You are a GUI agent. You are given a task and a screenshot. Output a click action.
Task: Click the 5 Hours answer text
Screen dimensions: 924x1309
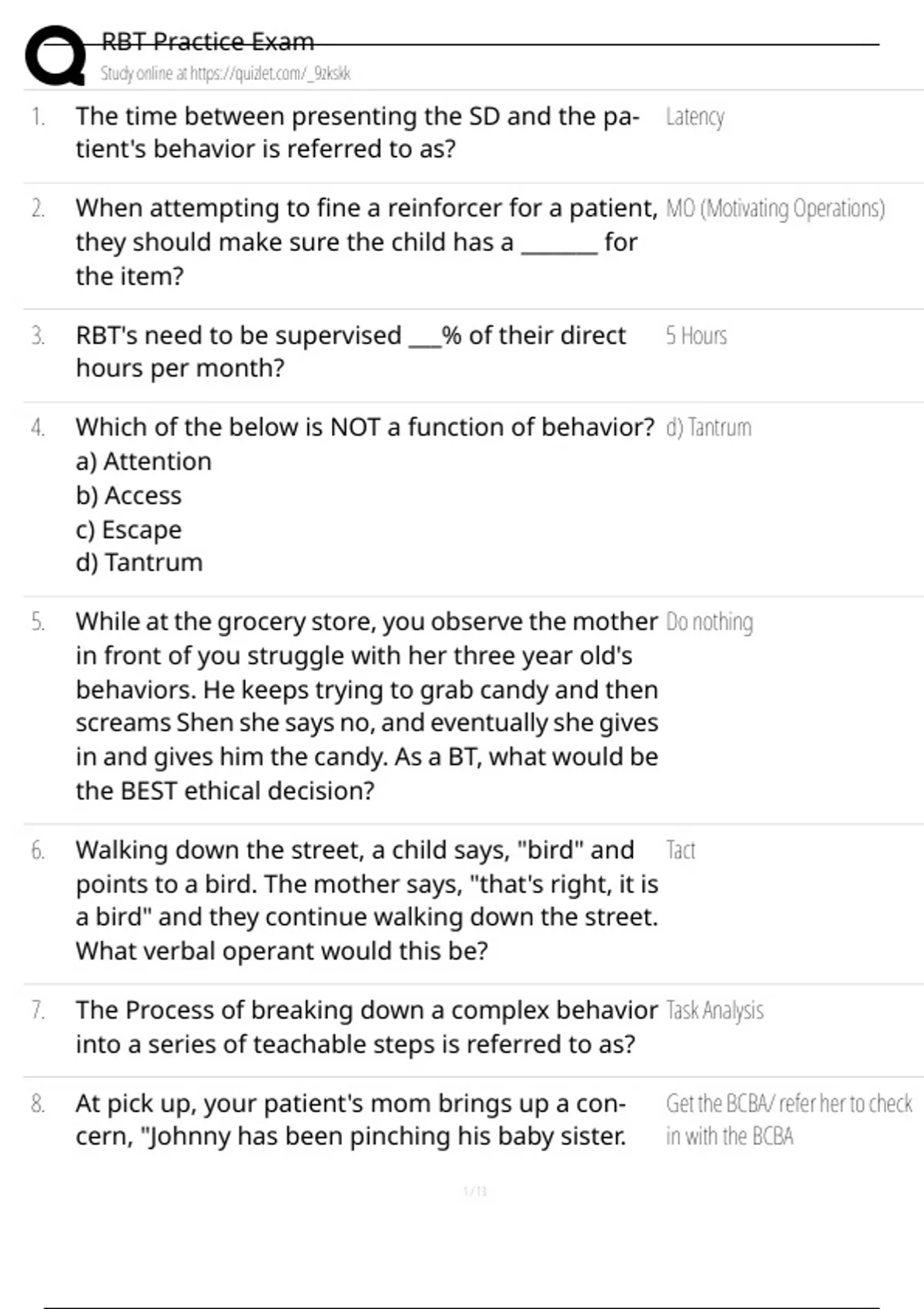pyautogui.click(x=696, y=336)
